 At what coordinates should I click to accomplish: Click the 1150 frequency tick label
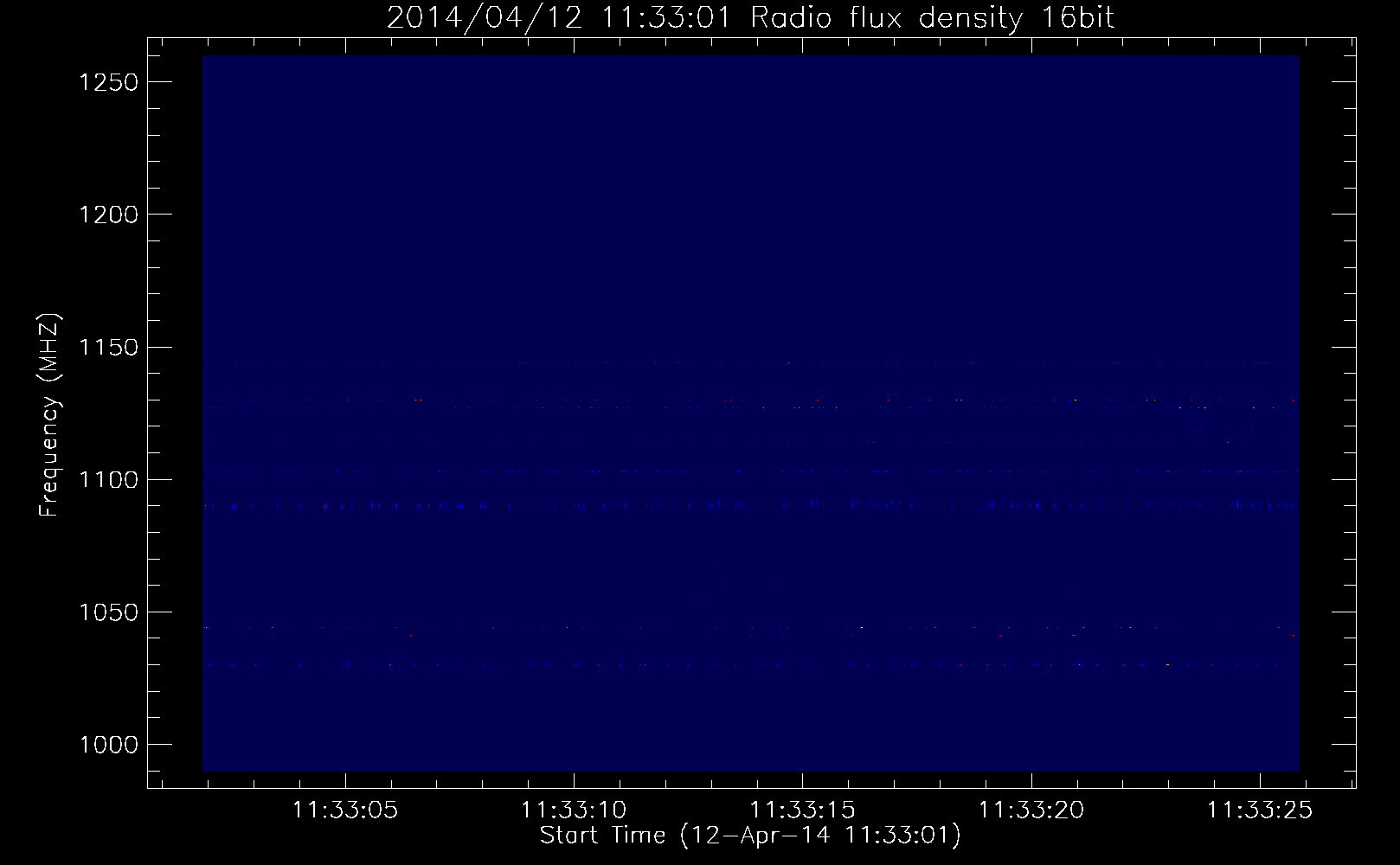pyautogui.click(x=108, y=348)
